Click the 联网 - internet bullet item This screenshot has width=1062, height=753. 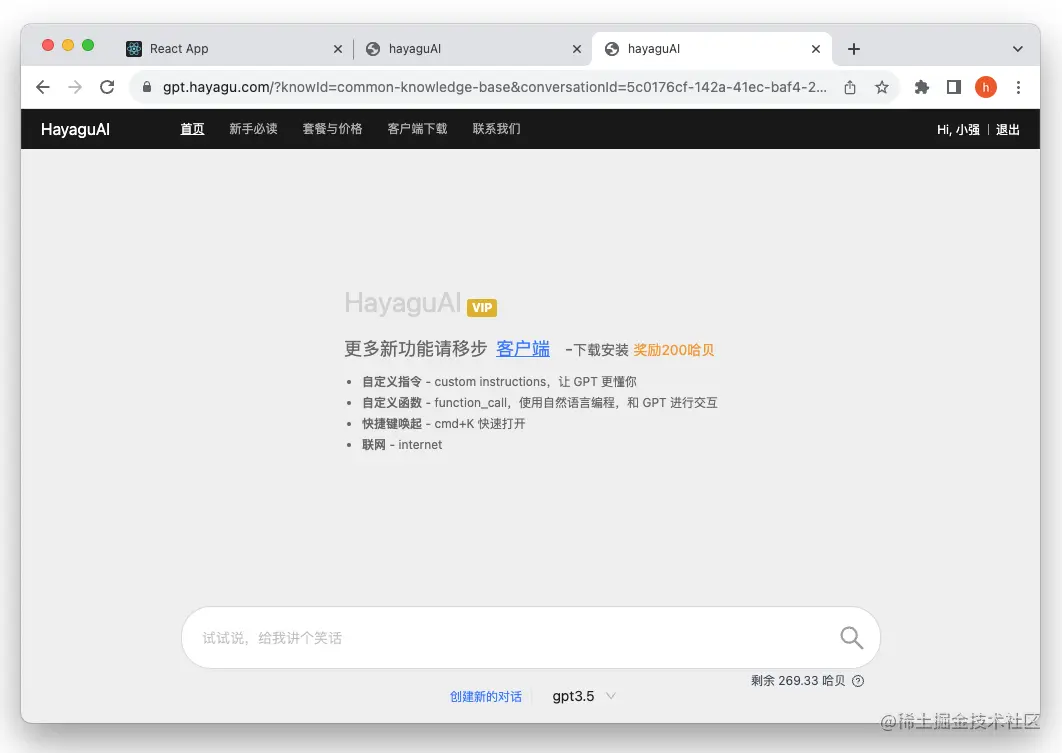(402, 445)
